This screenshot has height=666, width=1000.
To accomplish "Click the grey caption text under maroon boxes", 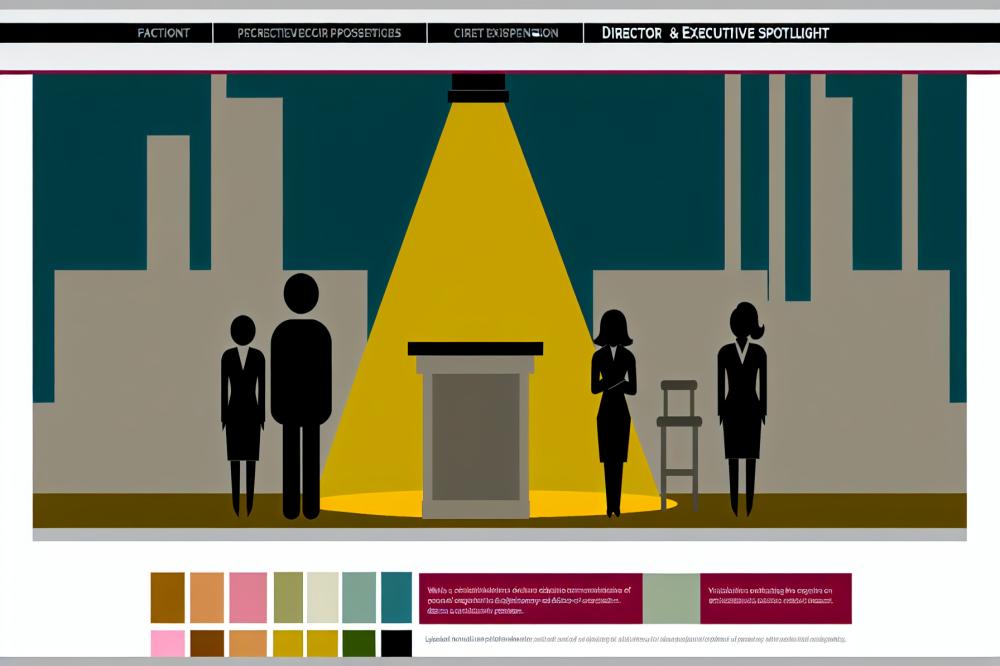I will click(x=630, y=638).
